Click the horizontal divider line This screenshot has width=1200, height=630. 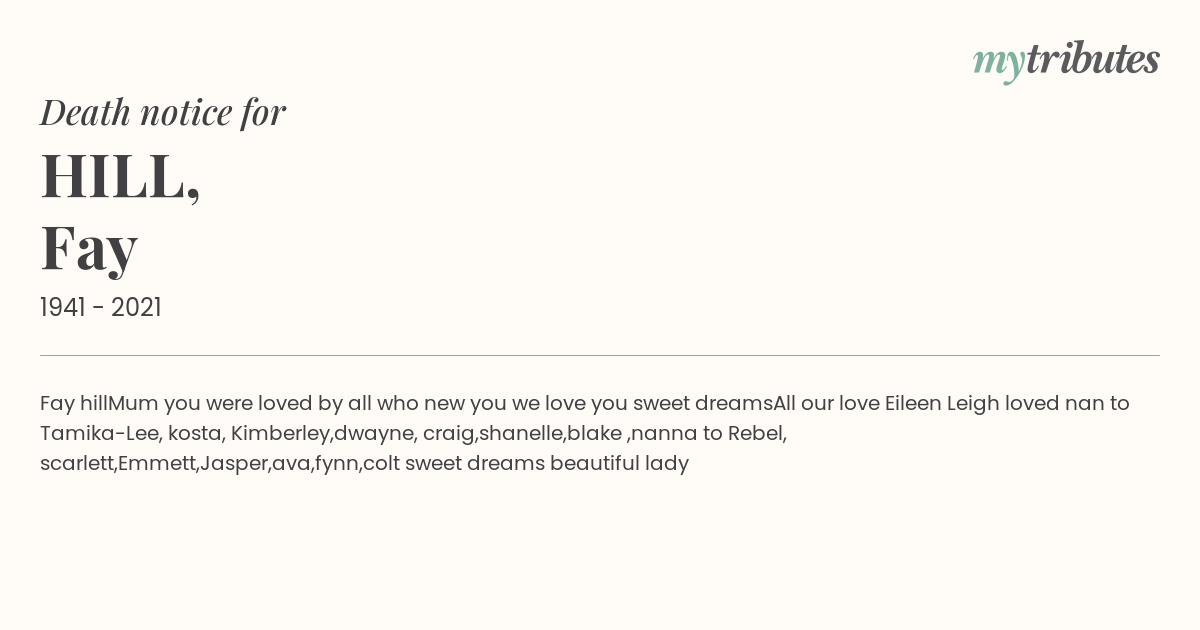click(x=600, y=355)
